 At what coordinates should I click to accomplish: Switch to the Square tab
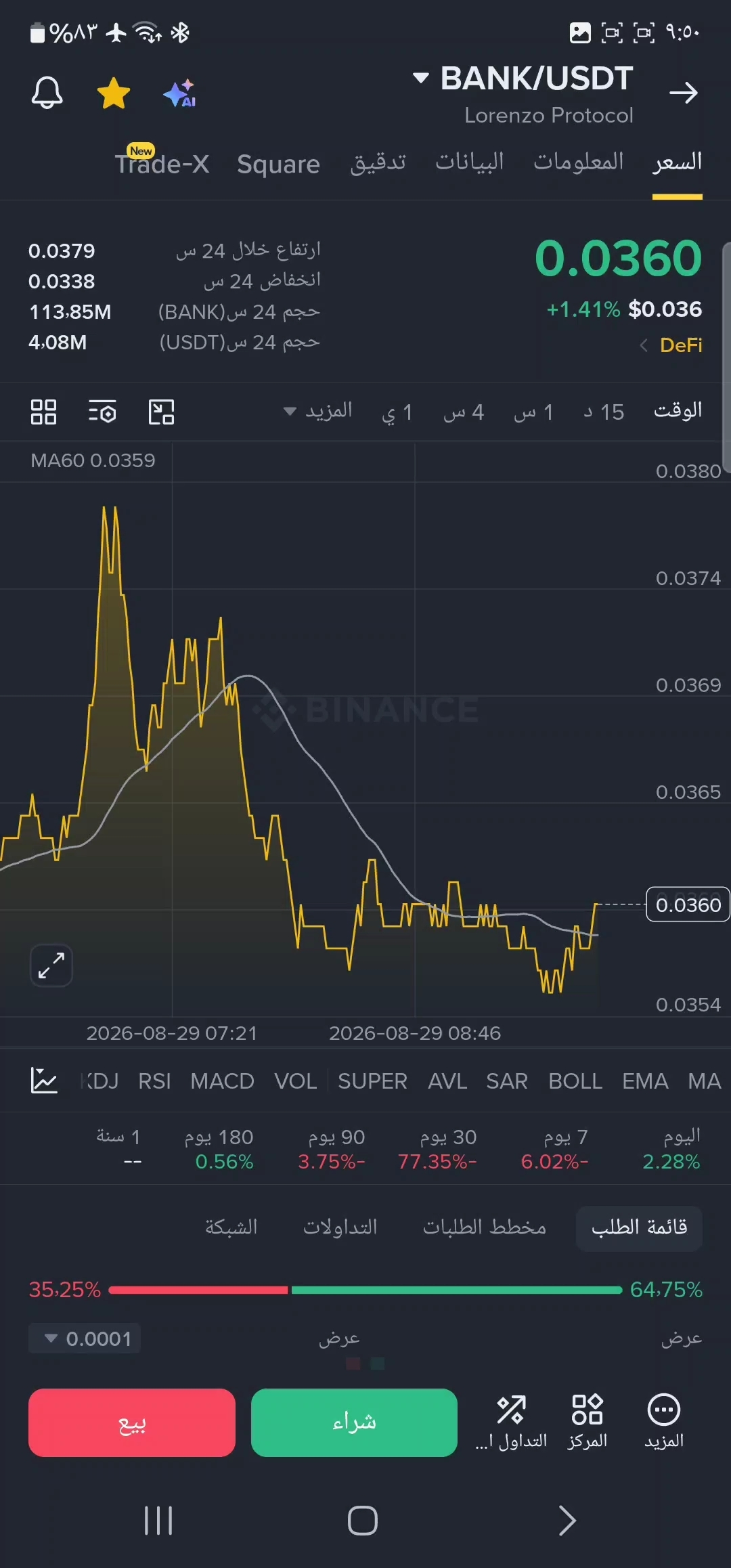[278, 164]
